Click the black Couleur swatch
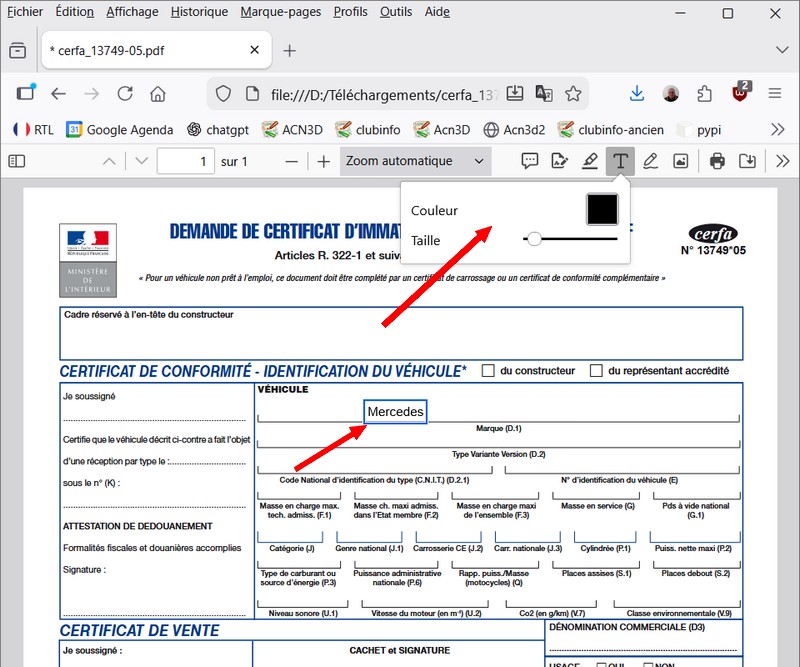This screenshot has height=667, width=800. (x=602, y=210)
